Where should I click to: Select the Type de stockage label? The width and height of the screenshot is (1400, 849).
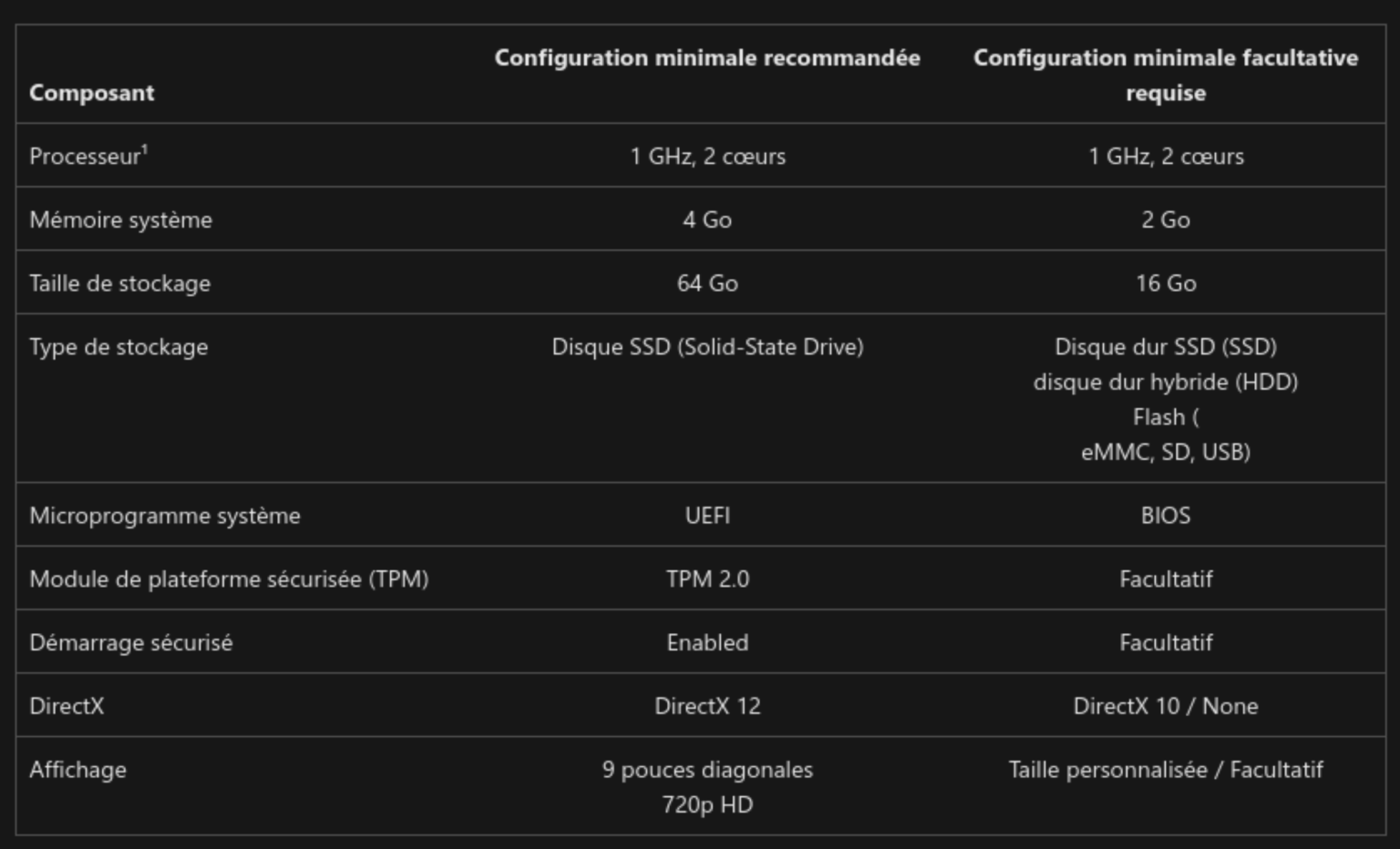pos(118,347)
